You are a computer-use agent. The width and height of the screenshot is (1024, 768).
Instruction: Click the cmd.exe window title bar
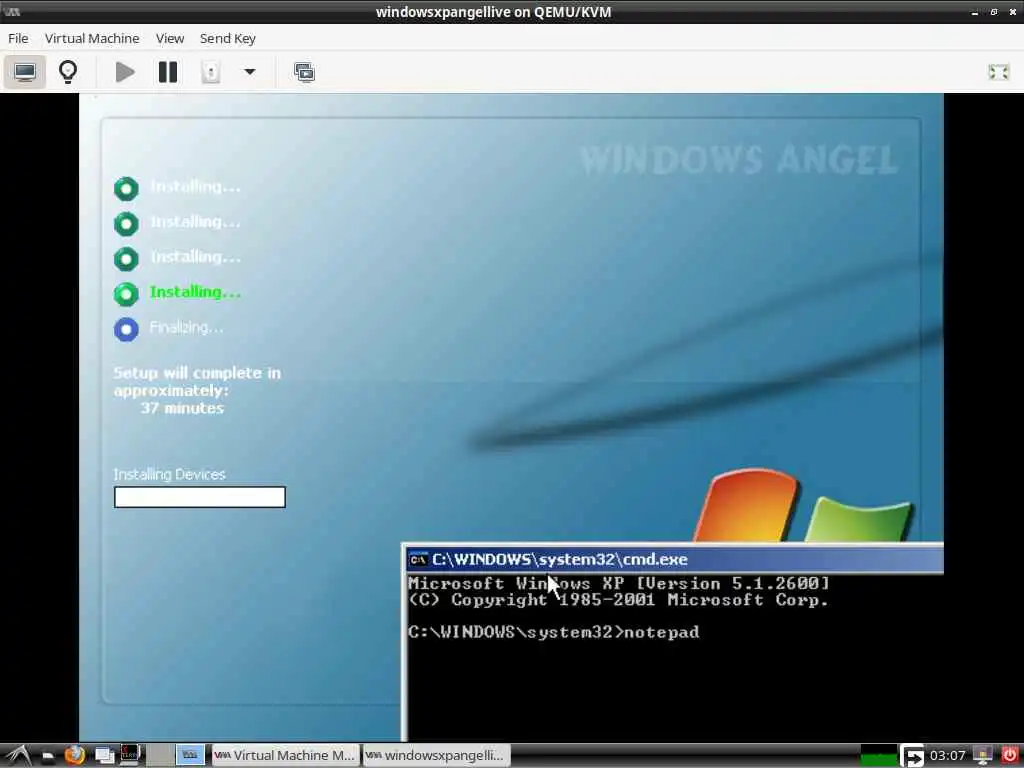point(673,560)
